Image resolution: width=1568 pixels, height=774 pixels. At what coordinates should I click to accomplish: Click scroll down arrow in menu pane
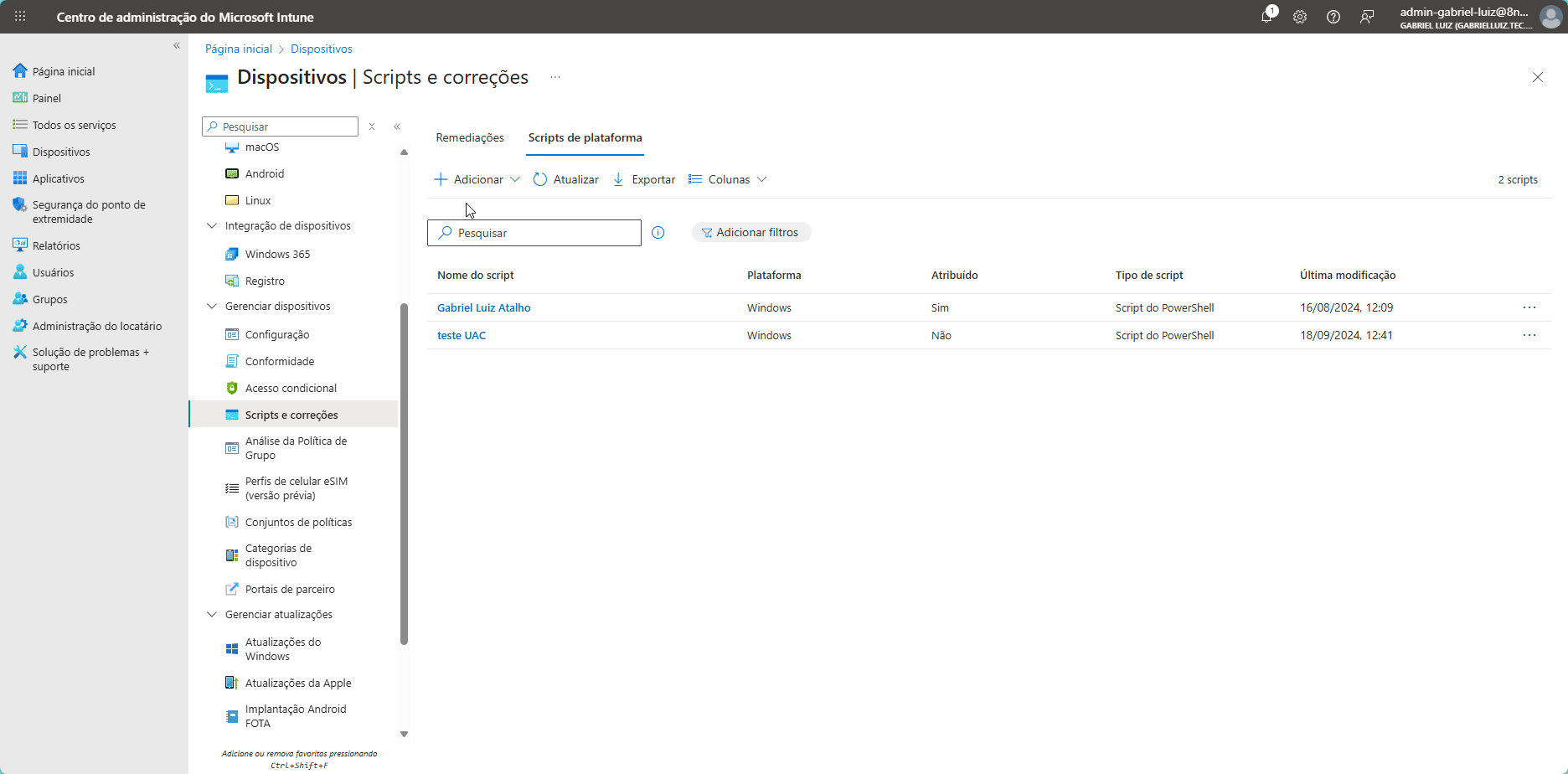click(x=404, y=734)
